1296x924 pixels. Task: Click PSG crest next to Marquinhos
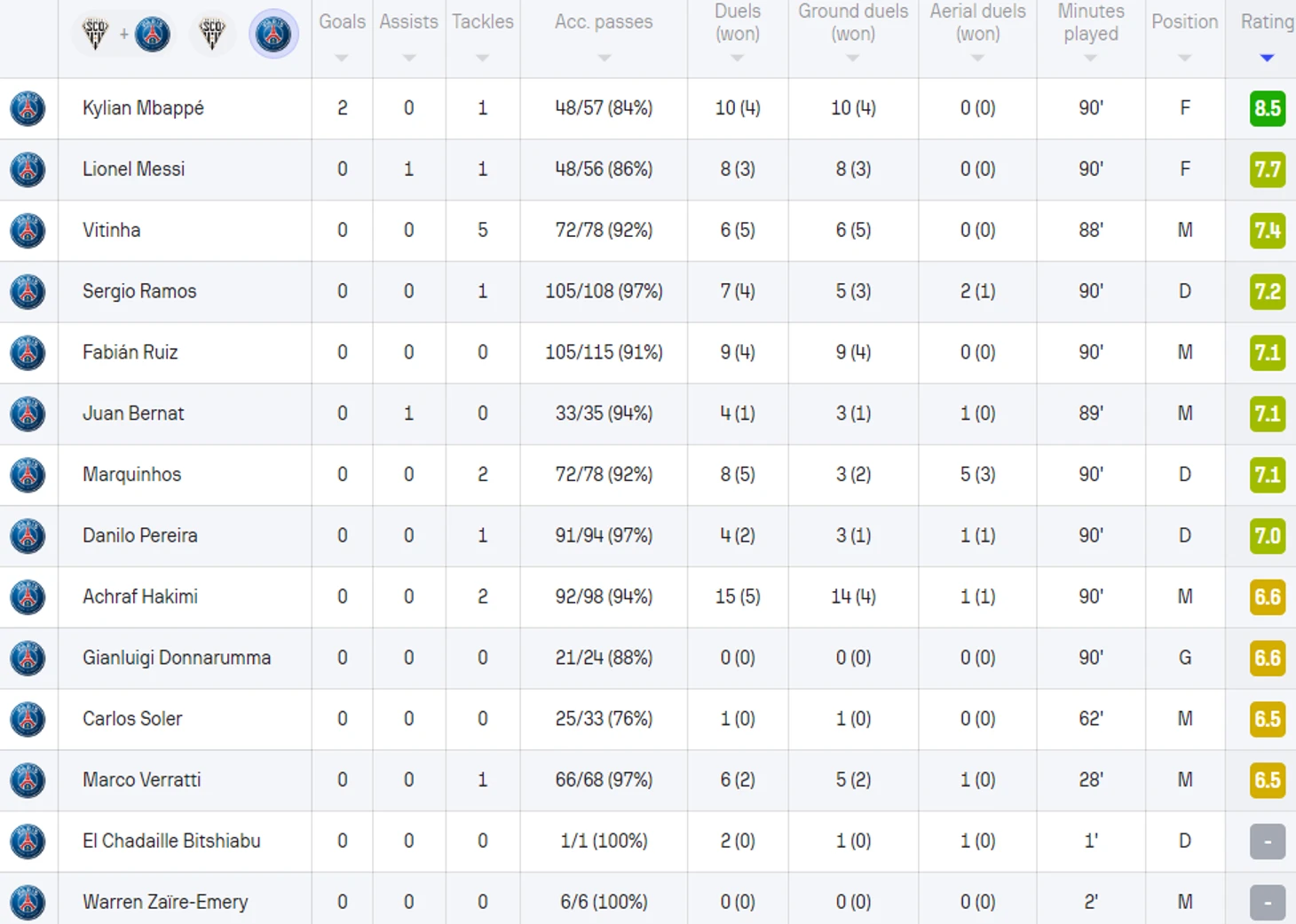pyautogui.click(x=28, y=475)
